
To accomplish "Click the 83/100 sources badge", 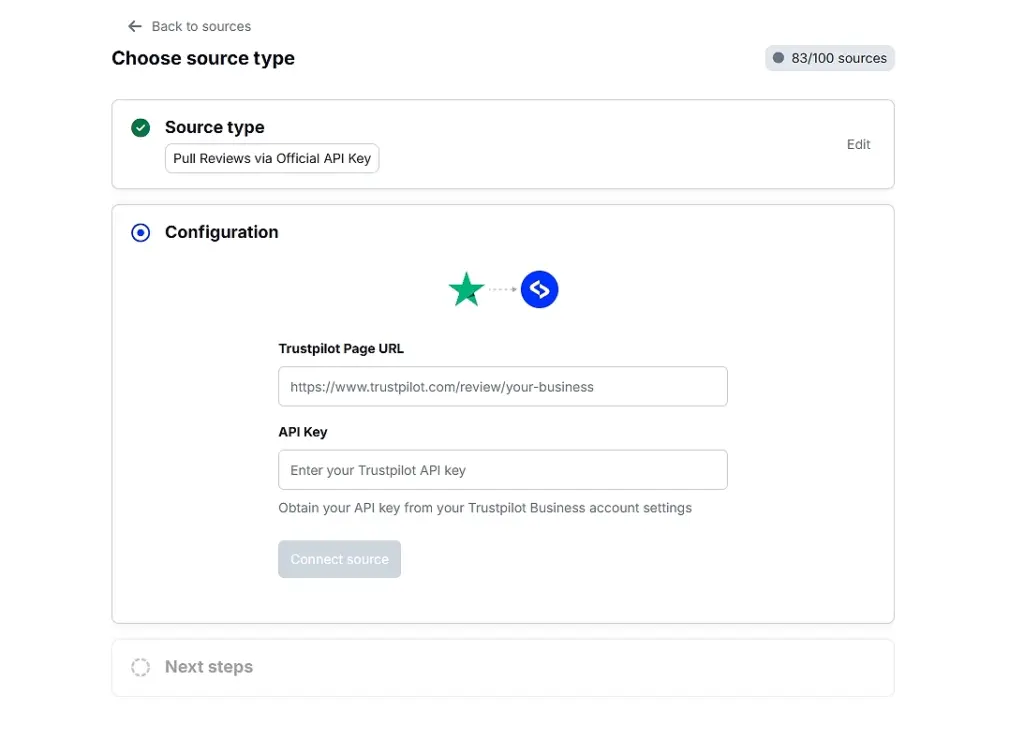I will coord(829,58).
